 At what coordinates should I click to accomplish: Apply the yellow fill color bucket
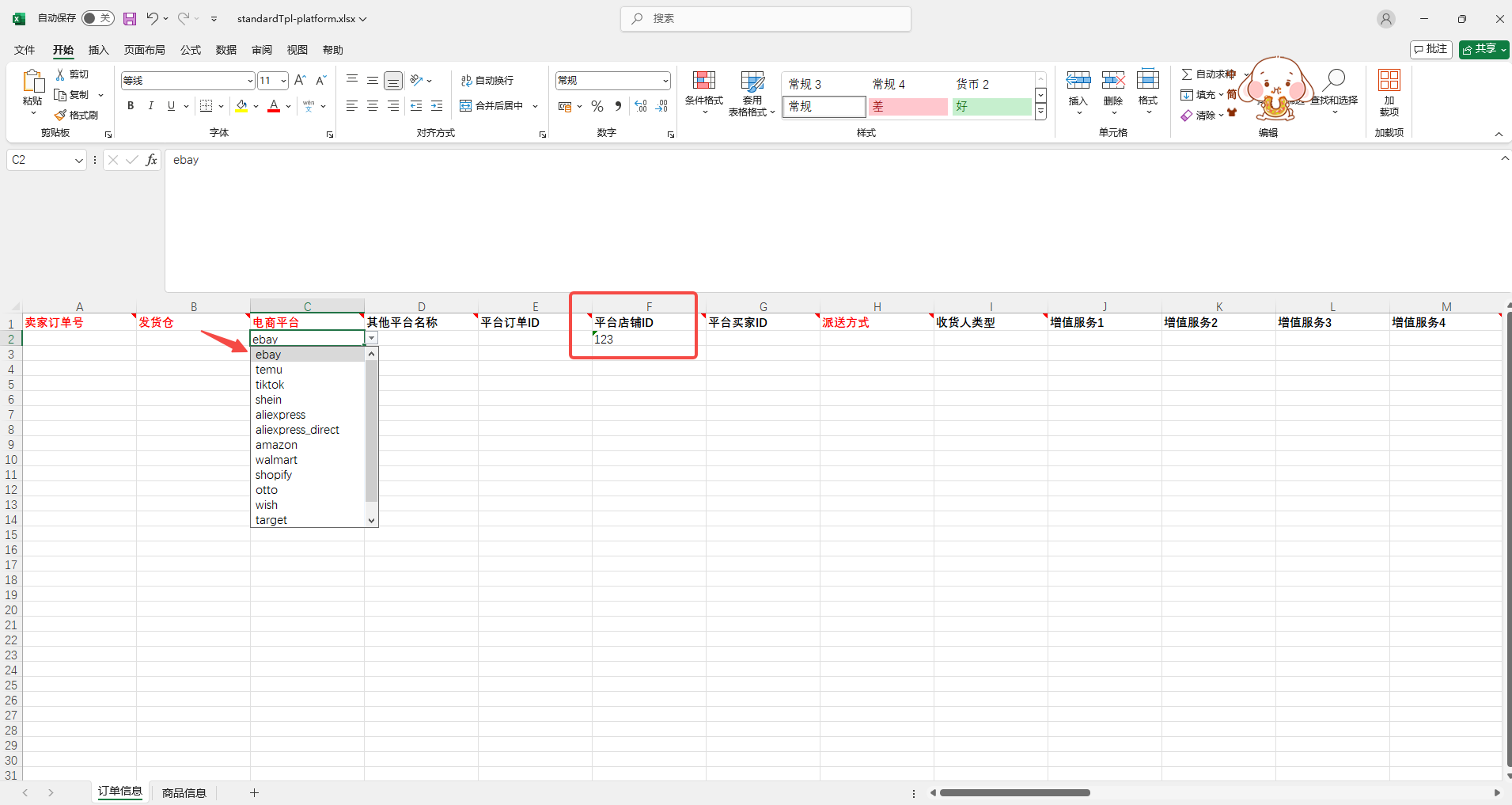242,106
